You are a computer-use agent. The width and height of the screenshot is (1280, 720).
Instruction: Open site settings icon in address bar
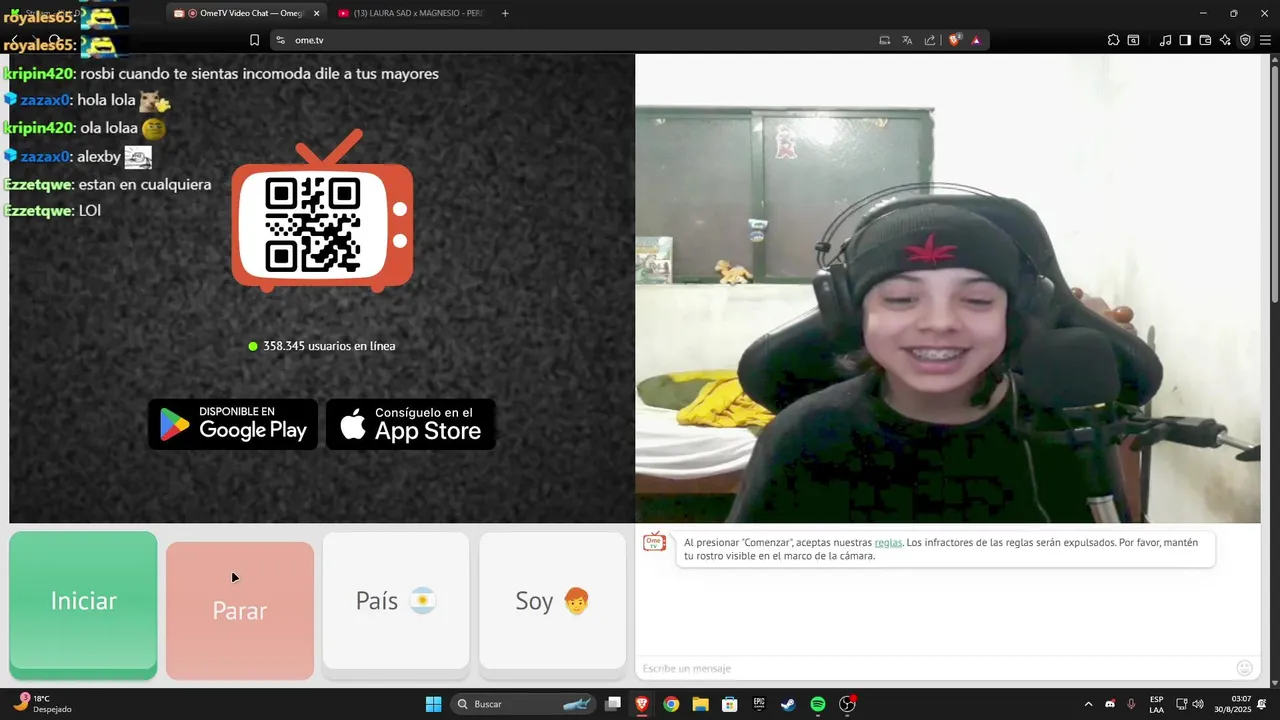(281, 40)
